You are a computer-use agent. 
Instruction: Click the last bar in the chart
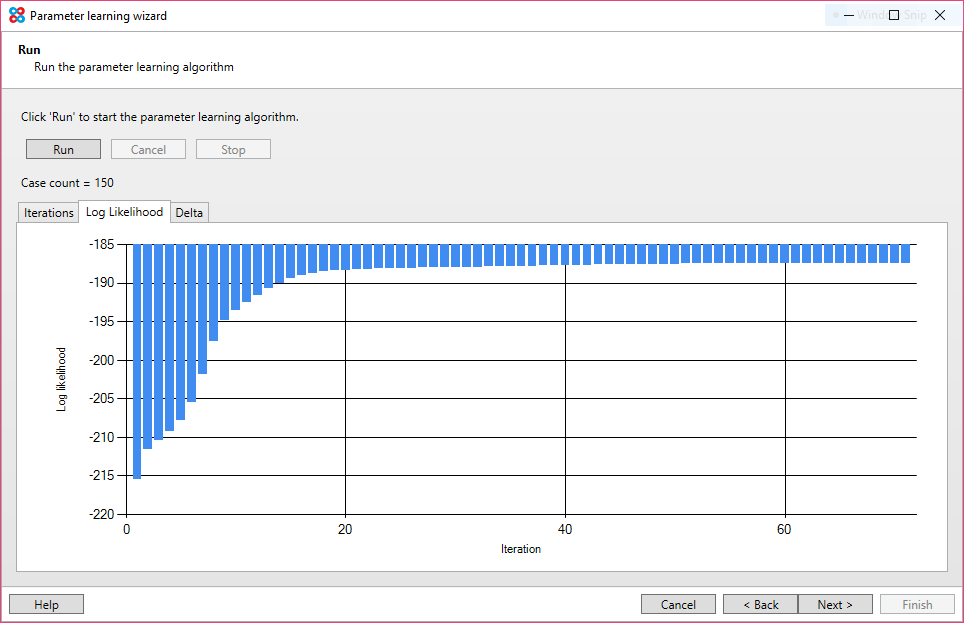(907, 252)
